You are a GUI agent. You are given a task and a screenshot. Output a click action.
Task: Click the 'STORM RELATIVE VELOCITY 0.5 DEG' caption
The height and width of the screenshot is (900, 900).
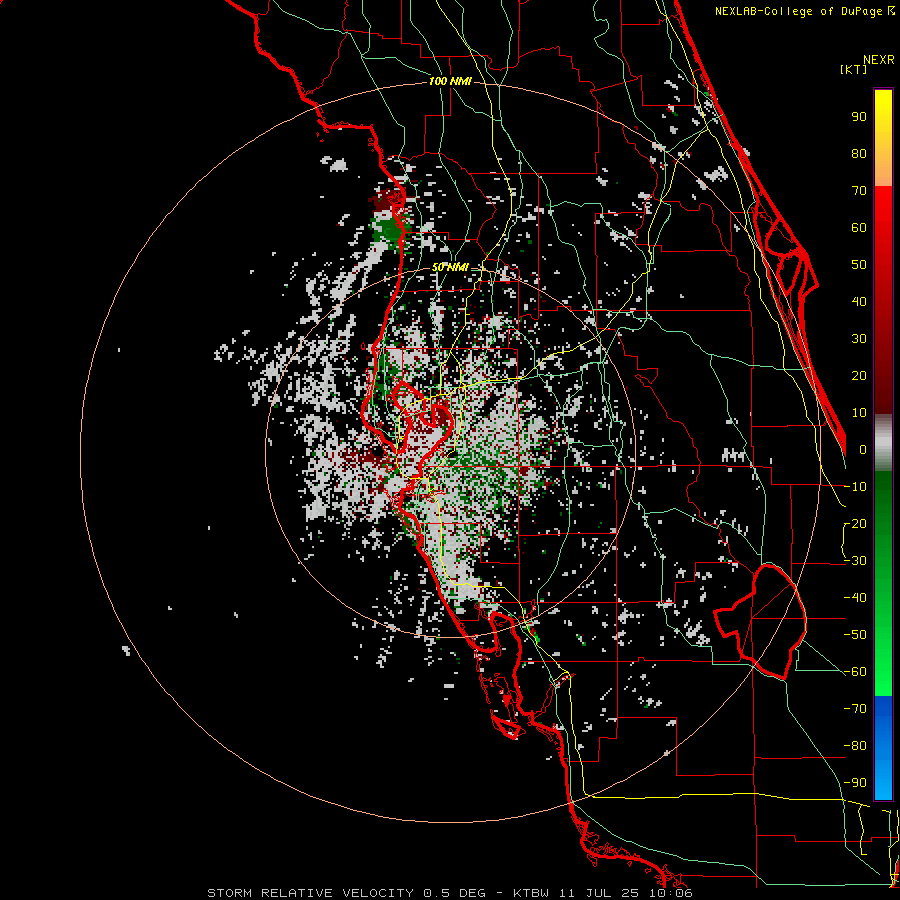click(x=346, y=893)
